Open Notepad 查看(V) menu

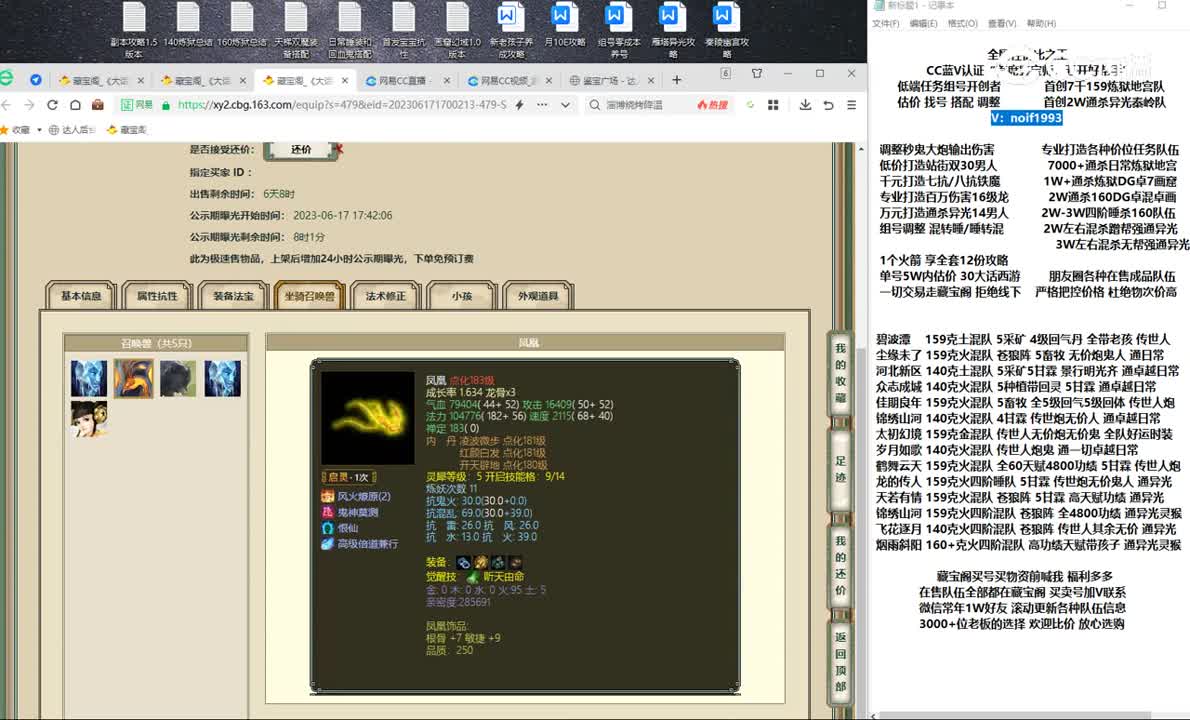point(1002,24)
